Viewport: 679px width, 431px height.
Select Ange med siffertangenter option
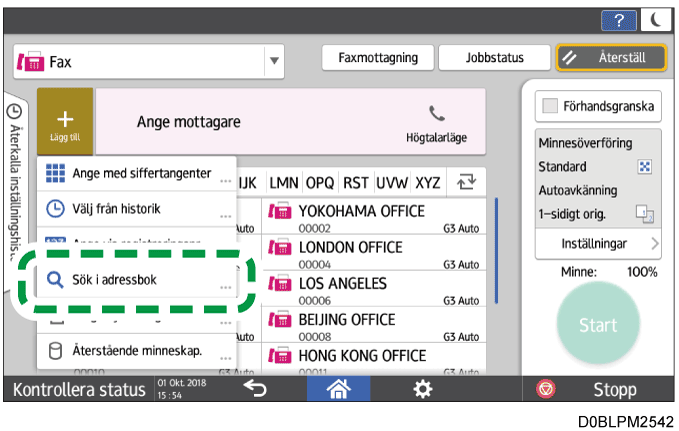135,174
